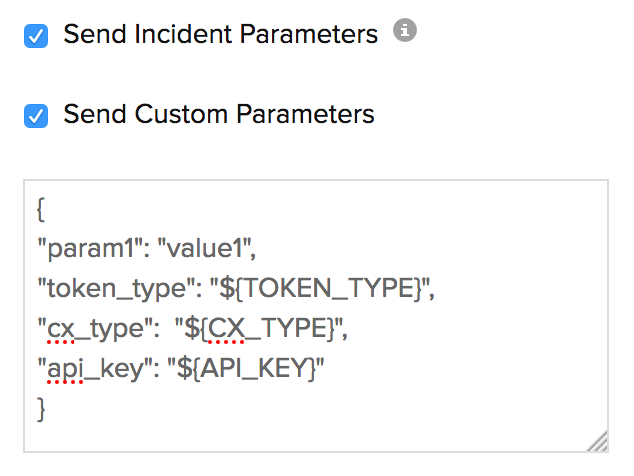
Task: Place cursor after the opening curly brace
Action: (x=47, y=209)
